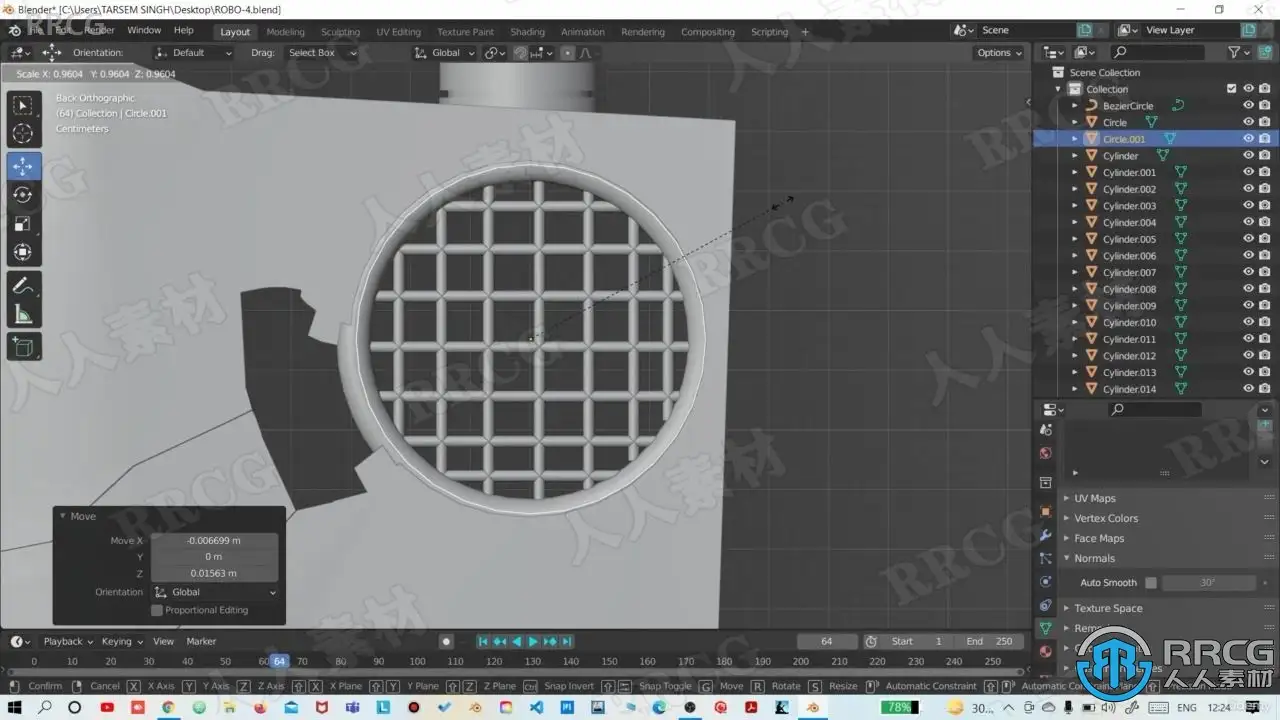This screenshot has width=1280, height=720.
Task: Open the World properties tab icon
Action: [1046, 453]
